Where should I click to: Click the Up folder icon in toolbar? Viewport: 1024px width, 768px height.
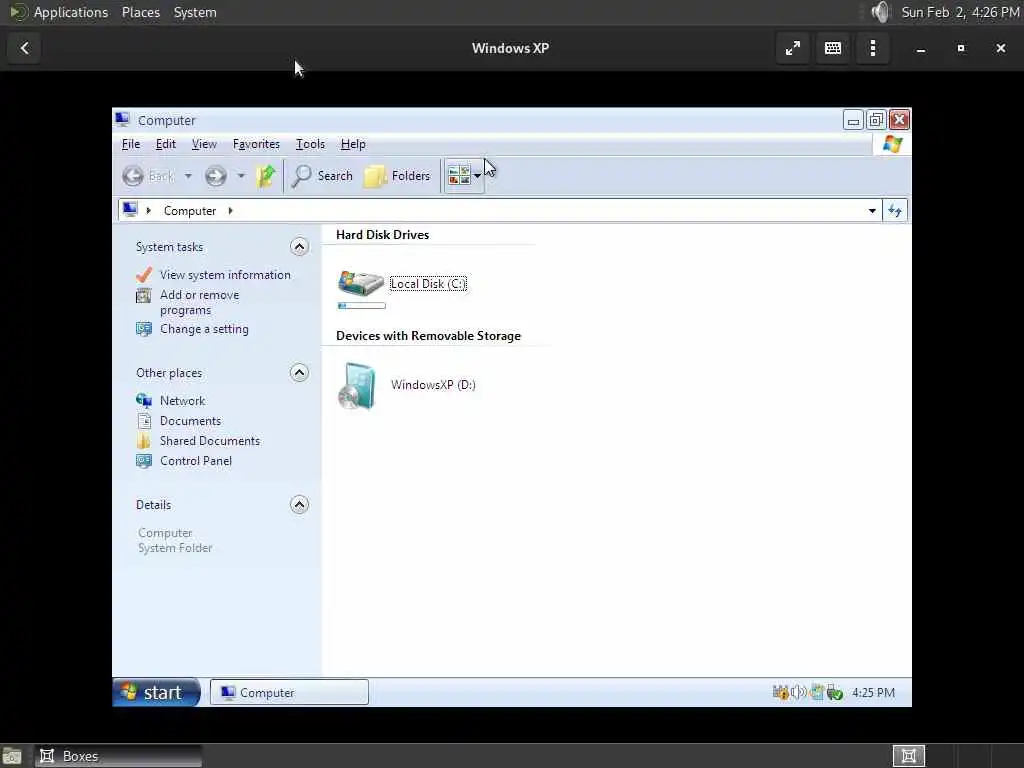pyautogui.click(x=265, y=176)
